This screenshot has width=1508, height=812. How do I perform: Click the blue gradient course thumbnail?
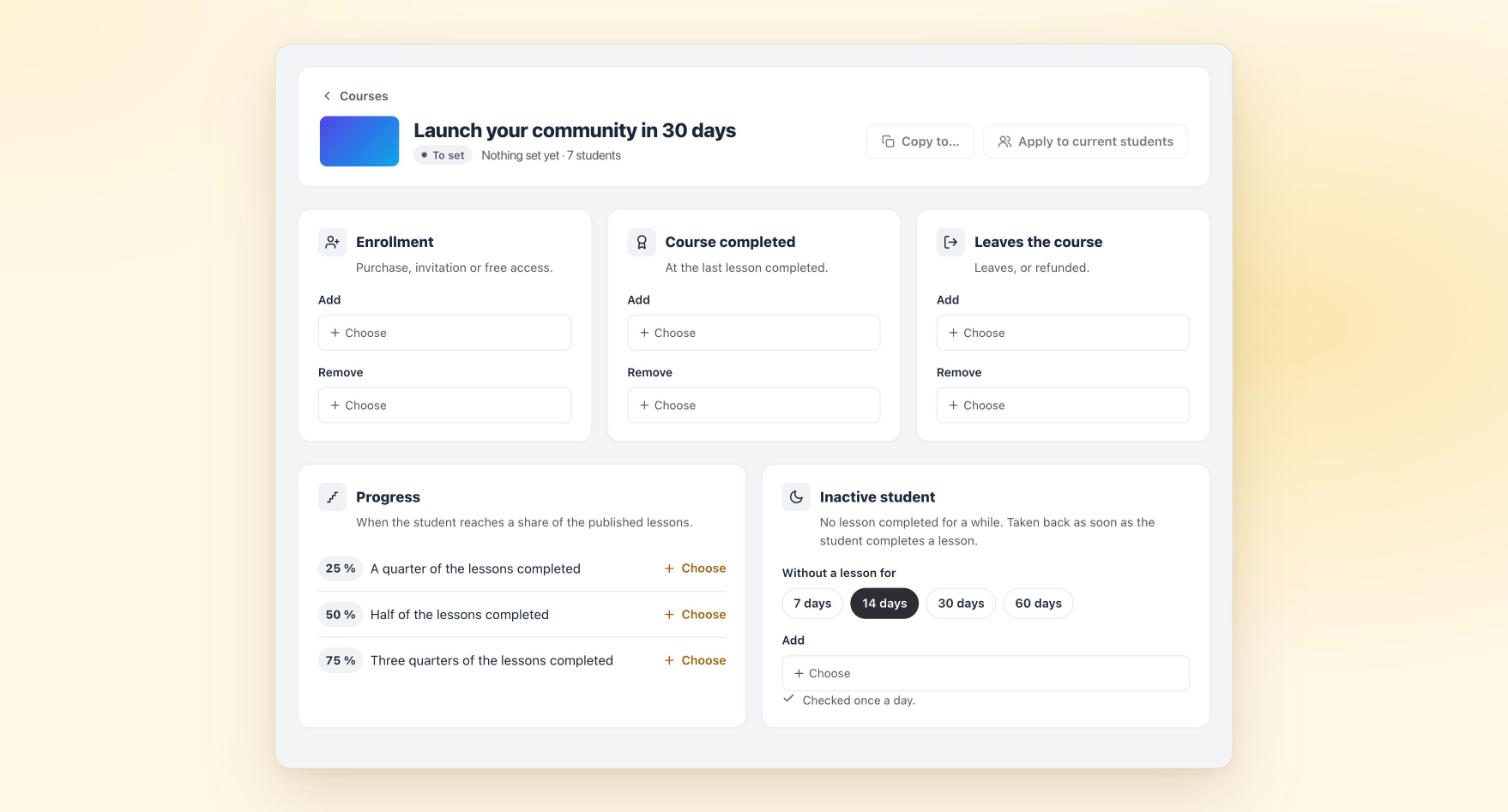(359, 141)
